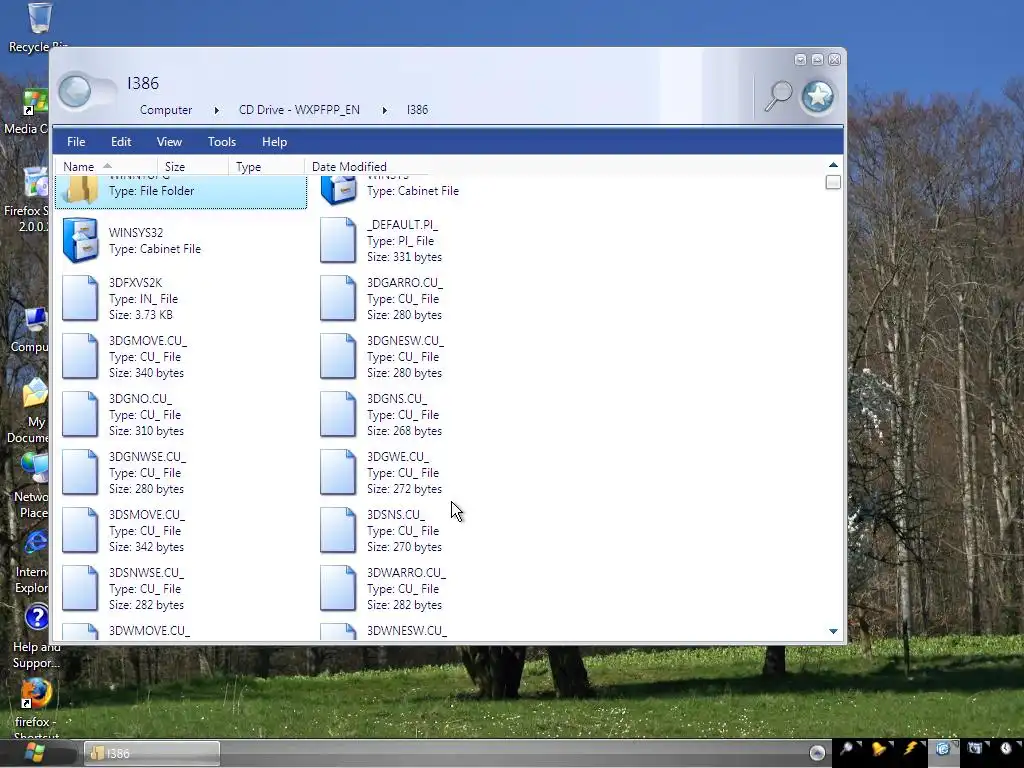The width and height of the screenshot is (1024, 768).
Task: Select the _DEFAULT.PI_ file icon
Action: [338, 240]
